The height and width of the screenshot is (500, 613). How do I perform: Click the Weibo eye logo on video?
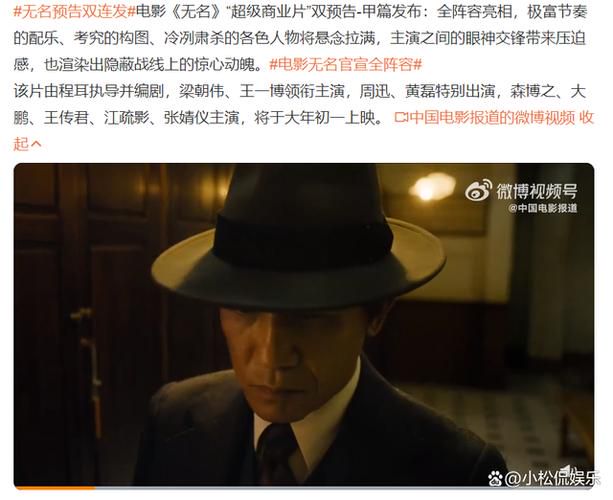click(479, 191)
